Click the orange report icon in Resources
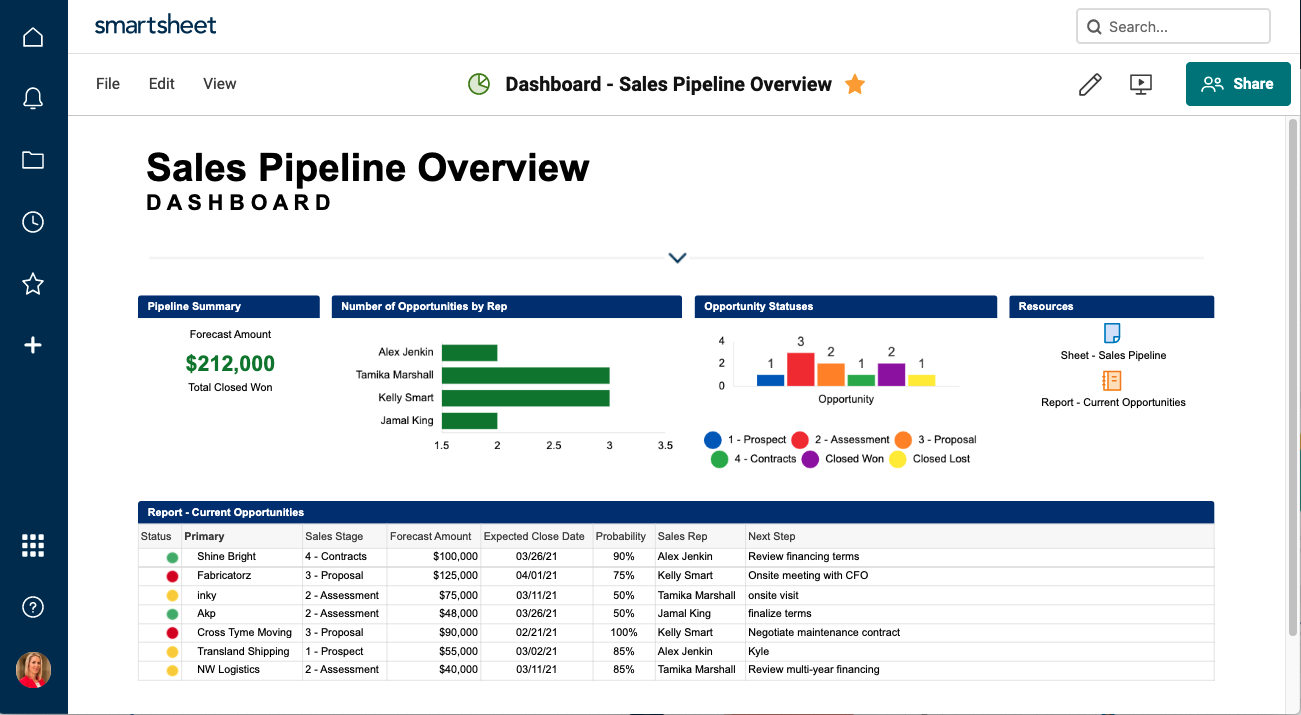 pos(1111,380)
